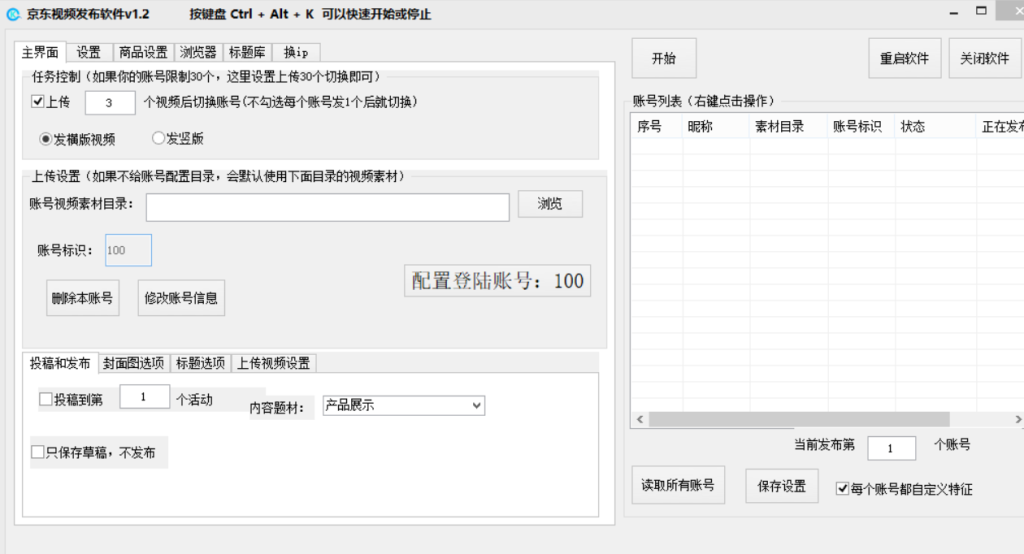Maximize the window
This screenshot has width=1024, height=554.
coord(981,11)
